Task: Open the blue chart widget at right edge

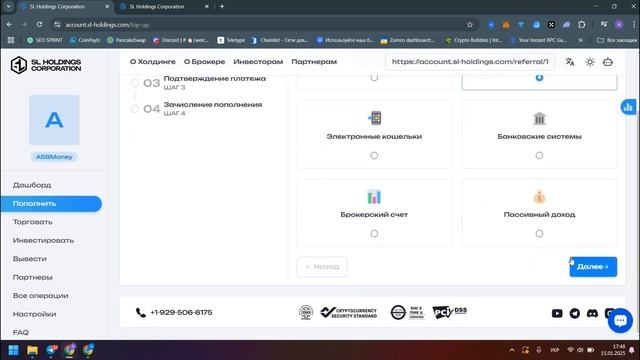Action: point(628,107)
